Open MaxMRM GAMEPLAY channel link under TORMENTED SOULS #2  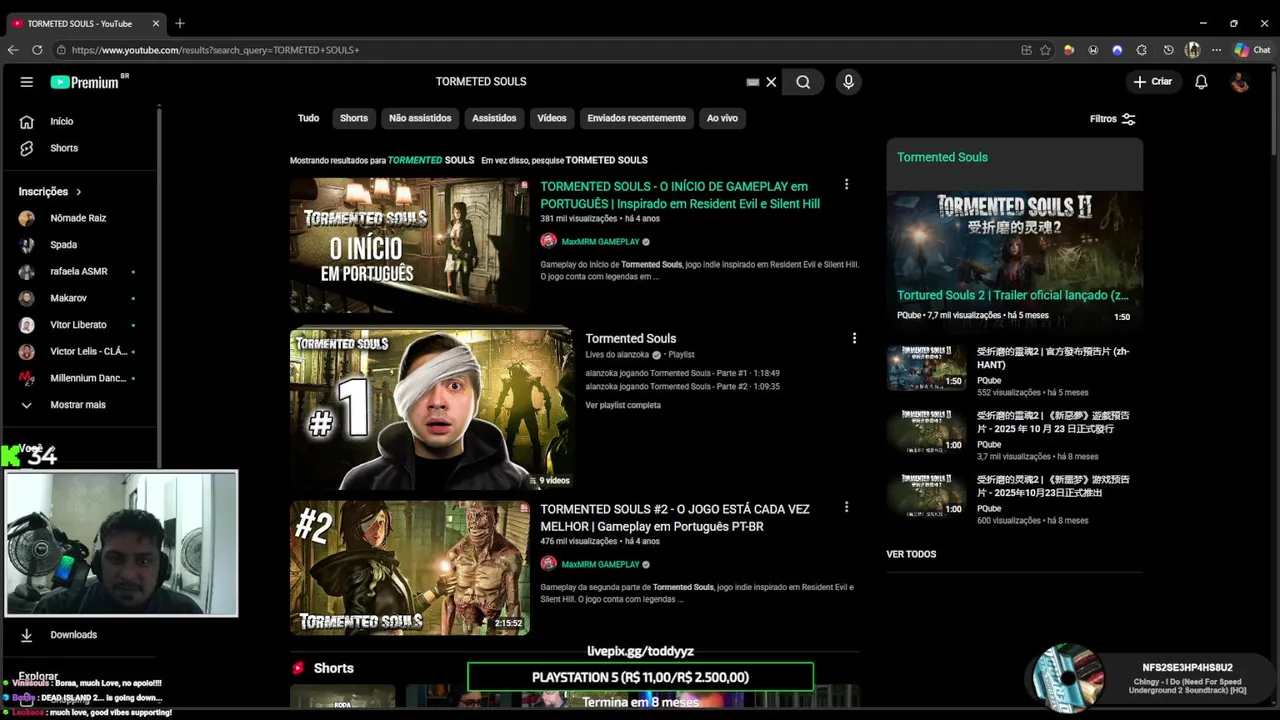[600, 564]
